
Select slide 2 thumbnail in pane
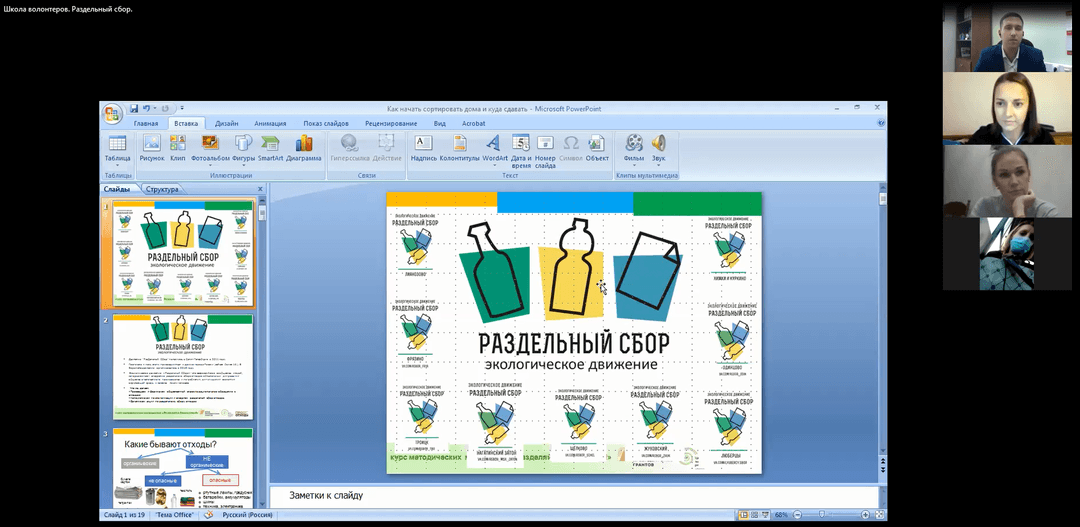click(x=183, y=366)
